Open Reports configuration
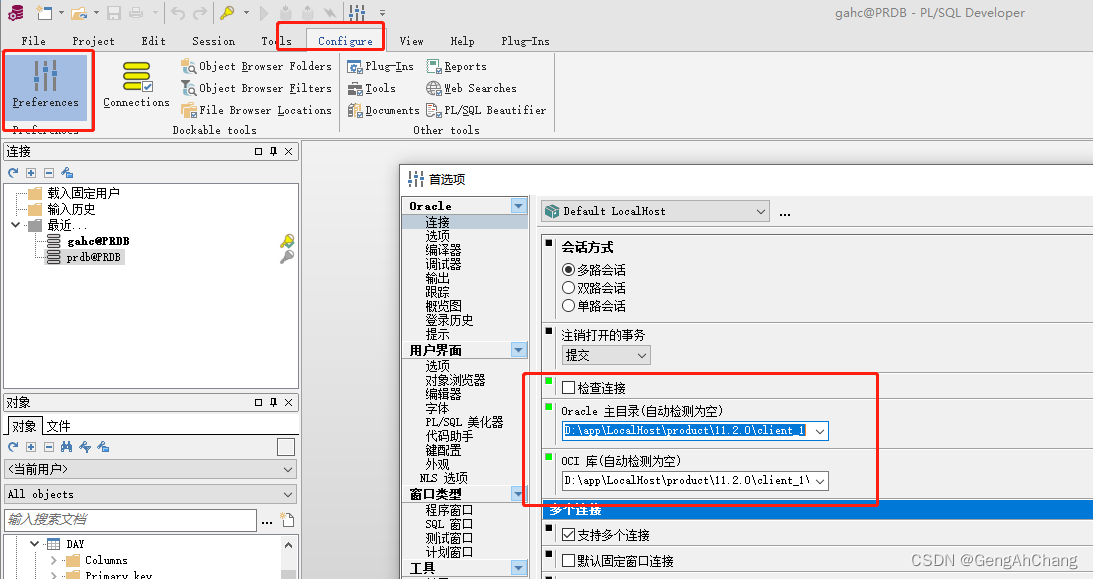This screenshot has height=579, width=1093. tap(457, 66)
